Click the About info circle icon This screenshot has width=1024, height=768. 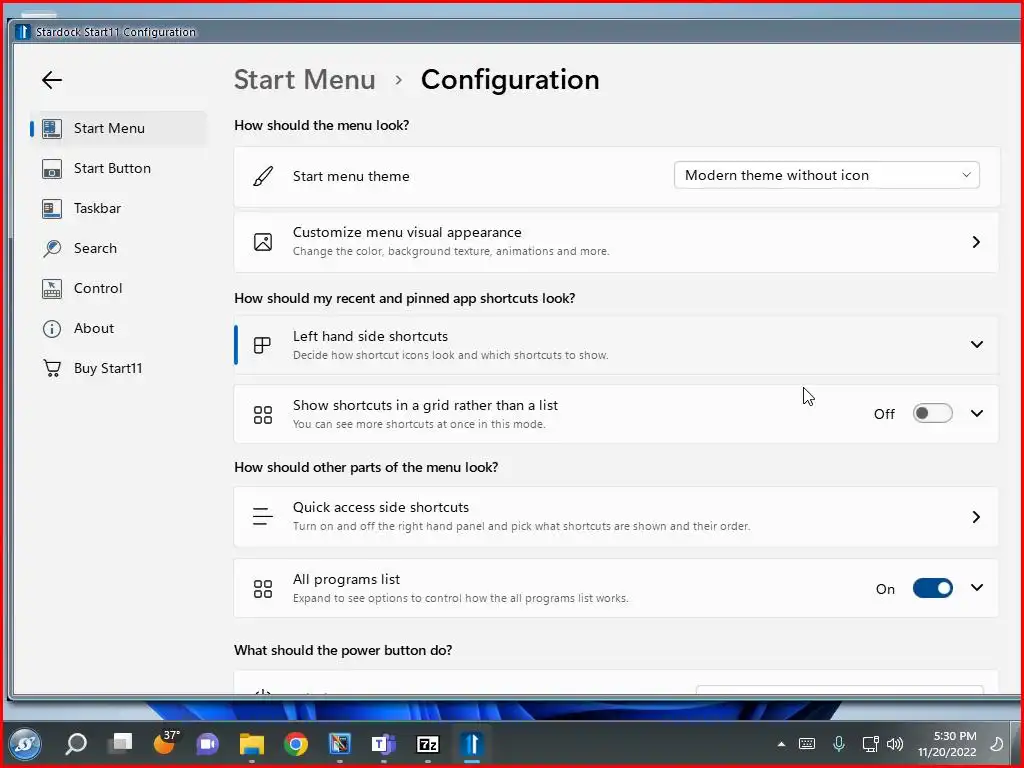pyautogui.click(x=52, y=328)
